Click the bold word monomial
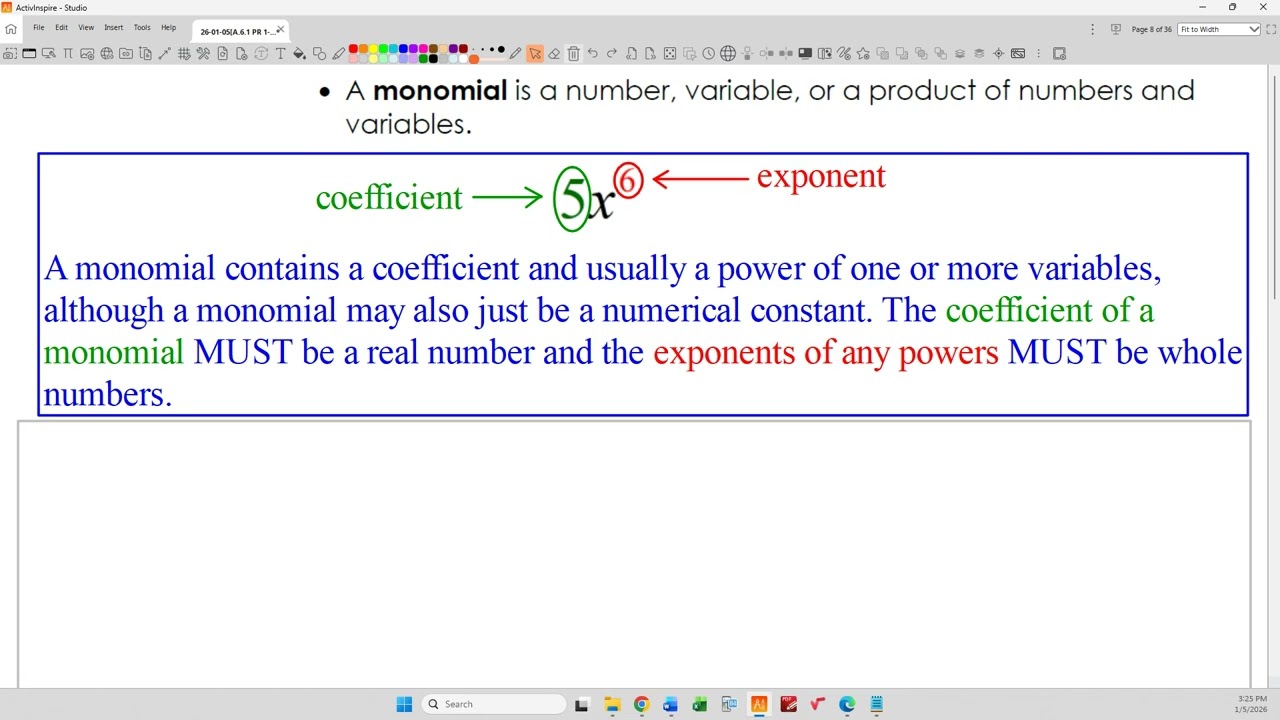 click(x=440, y=90)
